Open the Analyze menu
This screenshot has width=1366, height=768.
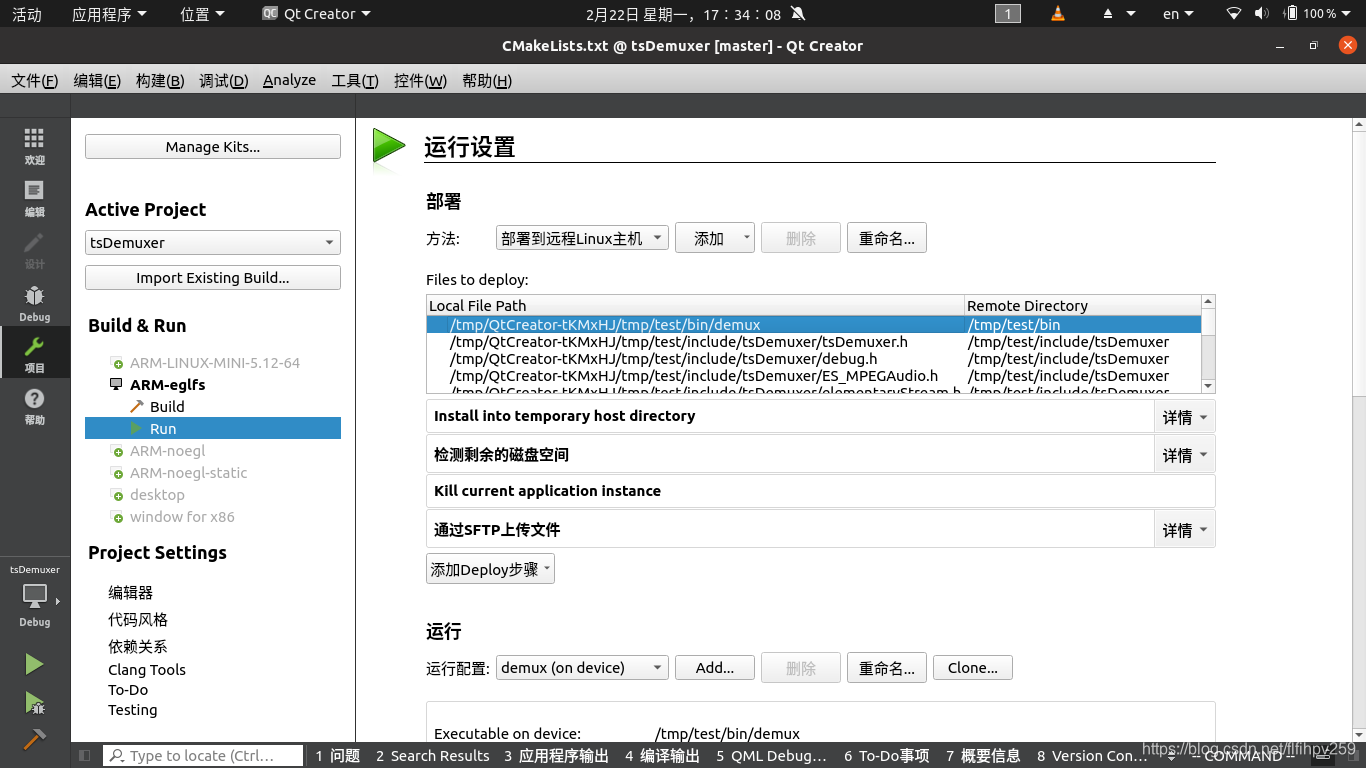coord(289,81)
